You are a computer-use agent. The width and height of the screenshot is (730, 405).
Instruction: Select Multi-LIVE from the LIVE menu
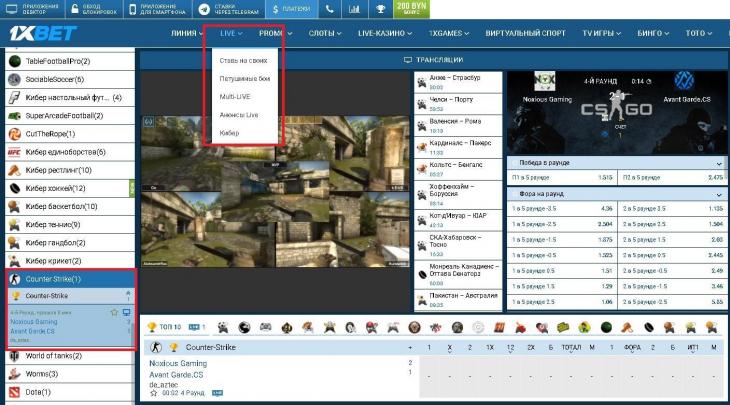[x=234, y=96]
